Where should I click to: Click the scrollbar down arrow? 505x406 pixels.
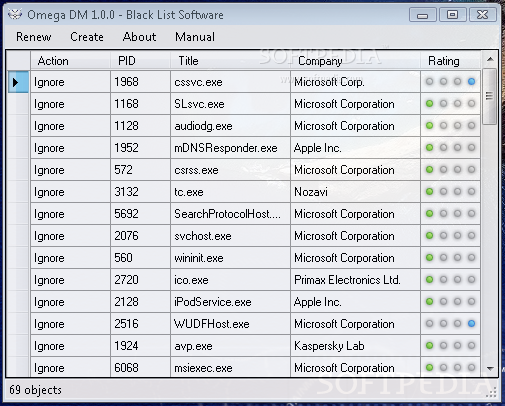(490, 368)
